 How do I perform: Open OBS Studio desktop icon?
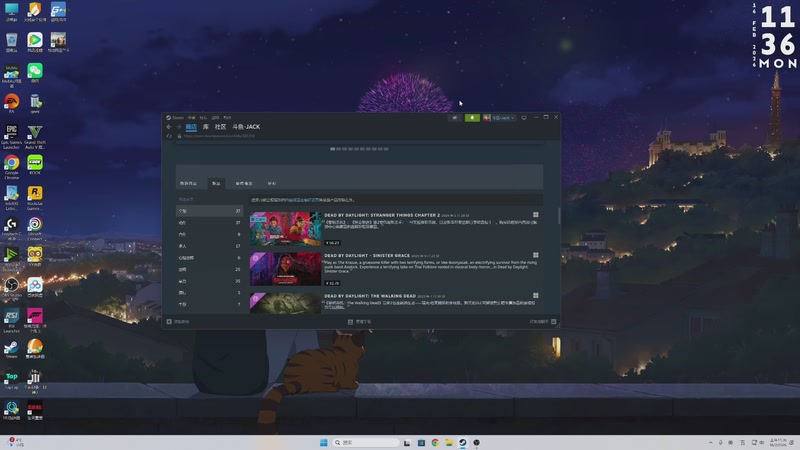(11, 288)
